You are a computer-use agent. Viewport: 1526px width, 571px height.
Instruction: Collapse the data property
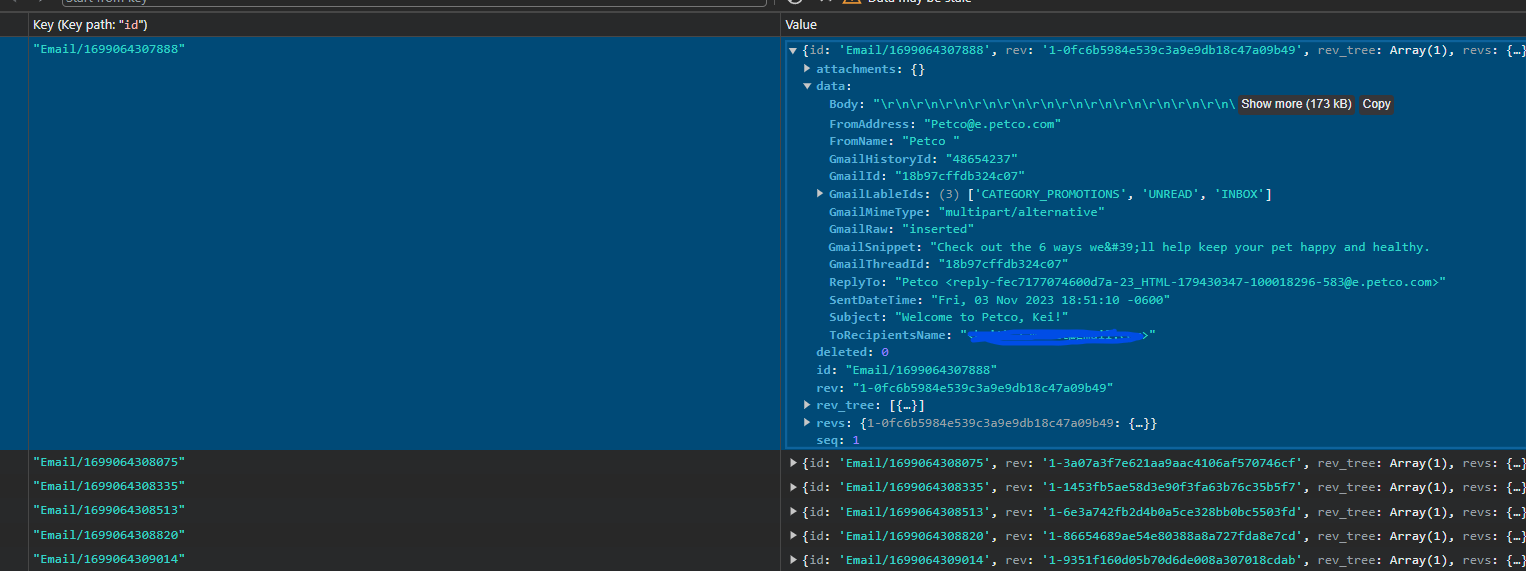point(808,87)
